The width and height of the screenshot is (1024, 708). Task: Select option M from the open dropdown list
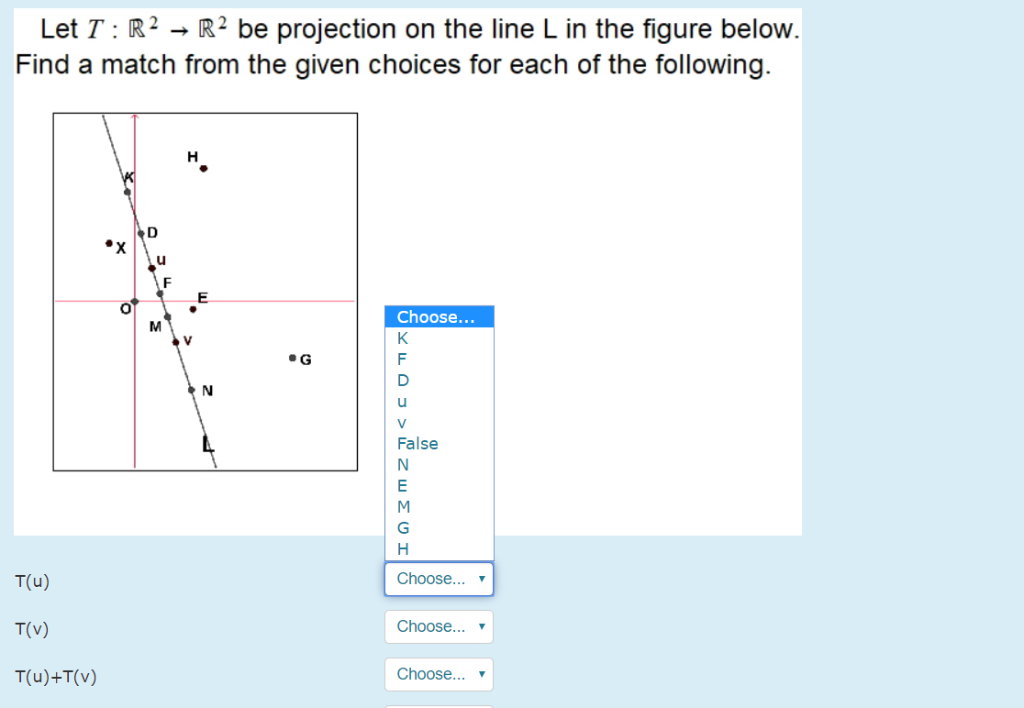(402, 506)
